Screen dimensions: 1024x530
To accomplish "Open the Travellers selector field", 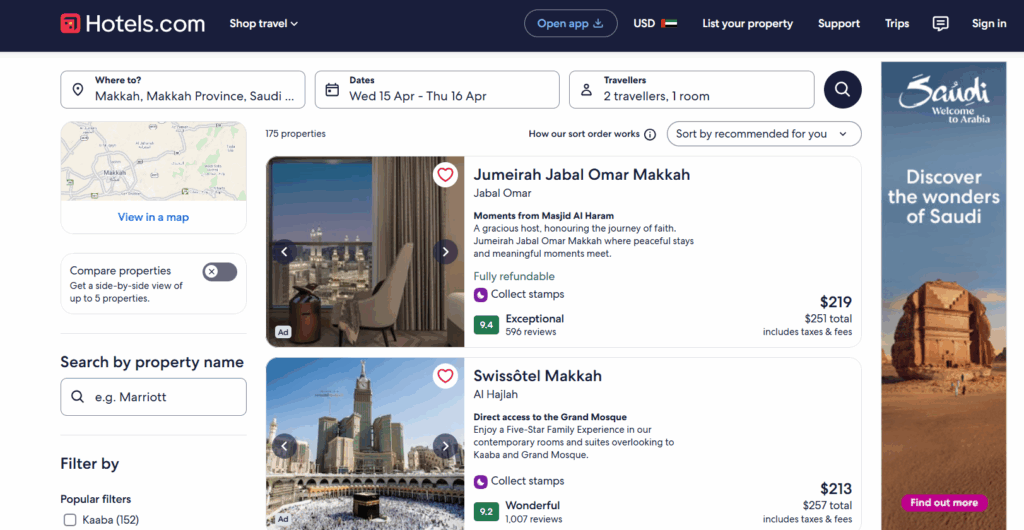I will pyautogui.click(x=692, y=89).
